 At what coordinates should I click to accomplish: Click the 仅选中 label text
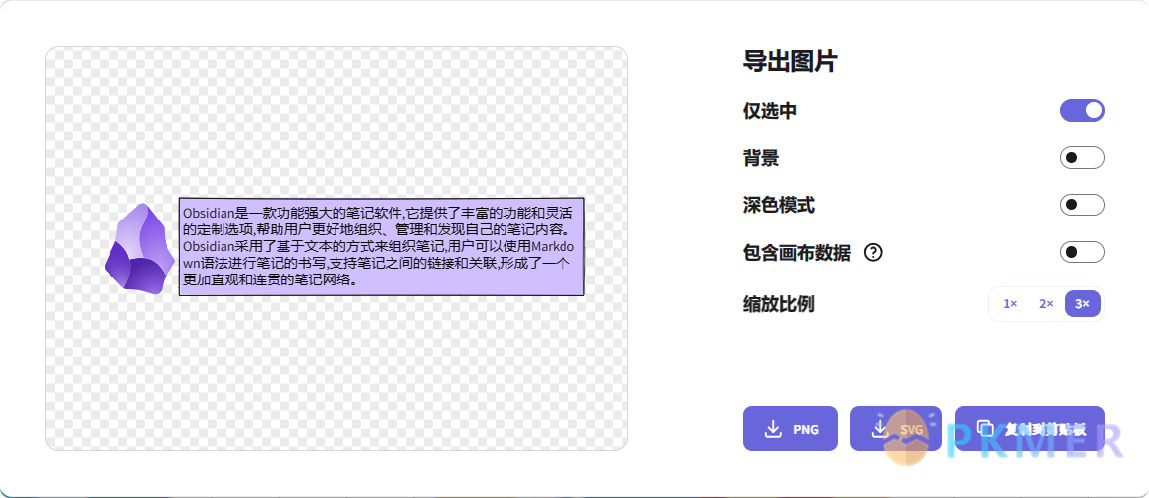tap(769, 111)
